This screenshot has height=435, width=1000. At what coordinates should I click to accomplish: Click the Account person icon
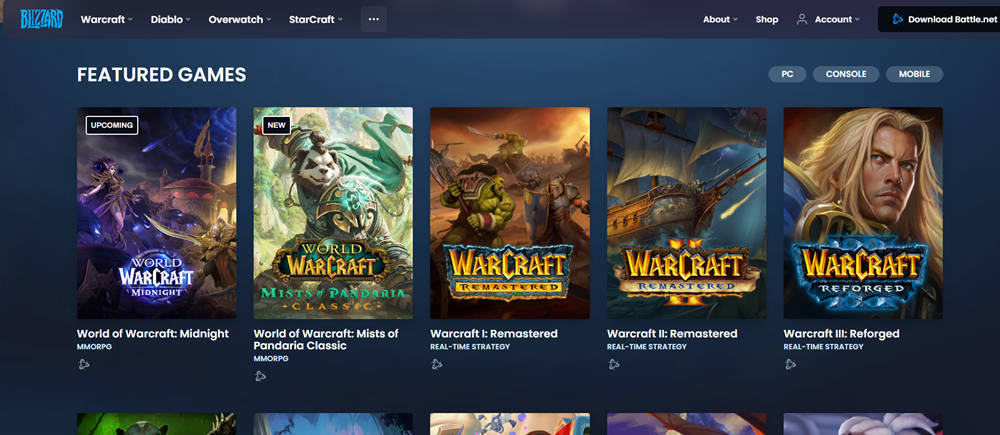tap(802, 19)
